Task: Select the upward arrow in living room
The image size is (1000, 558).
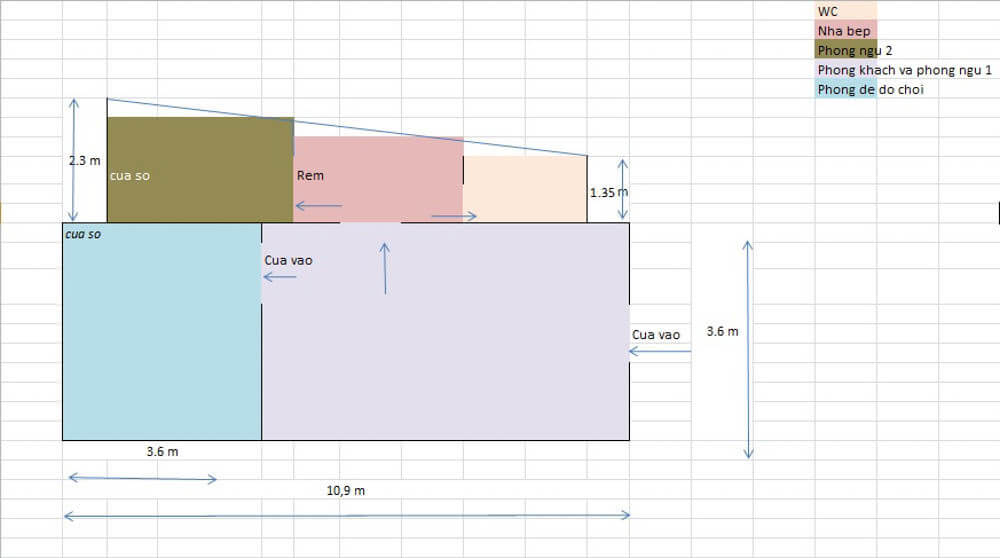Action: click(385, 268)
